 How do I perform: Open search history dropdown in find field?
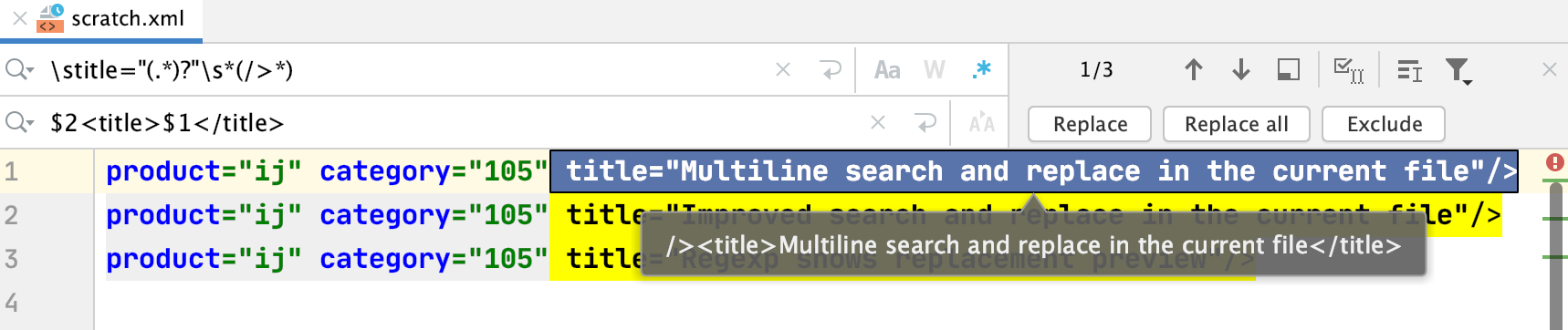pyautogui.click(x=19, y=69)
